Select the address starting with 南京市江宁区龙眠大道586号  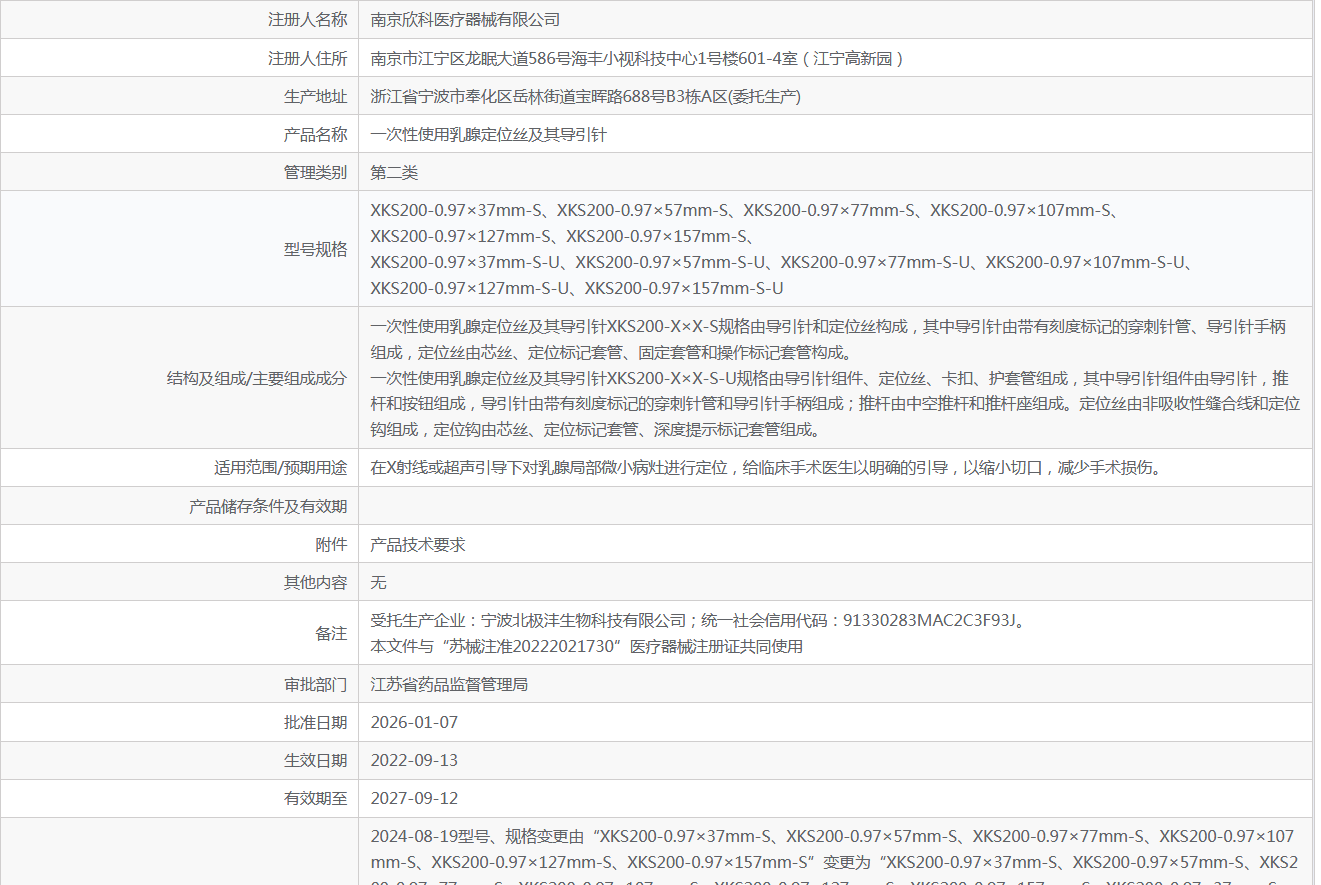(x=637, y=58)
